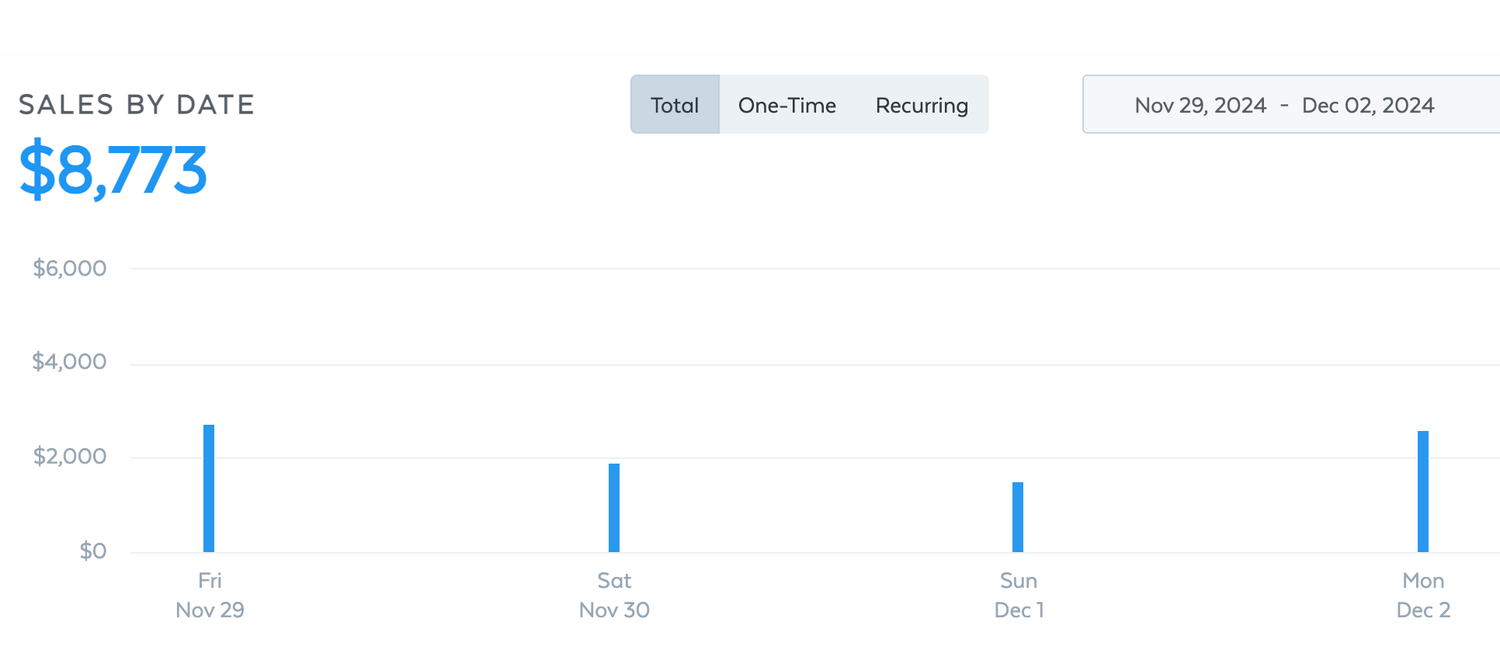Select the One-Time sales tab

[787, 105]
